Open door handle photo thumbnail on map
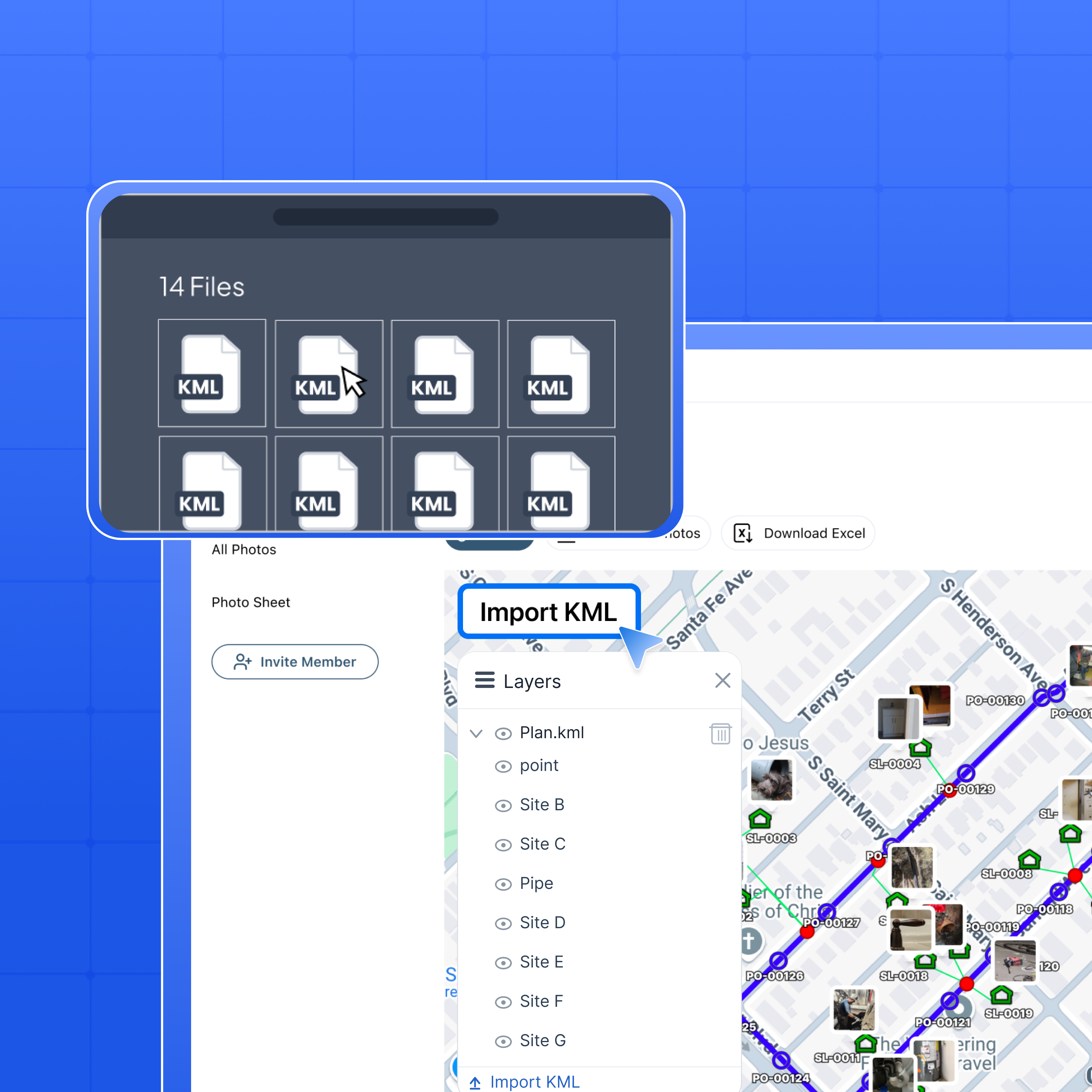This screenshot has height=1092, width=1092. coord(911,930)
